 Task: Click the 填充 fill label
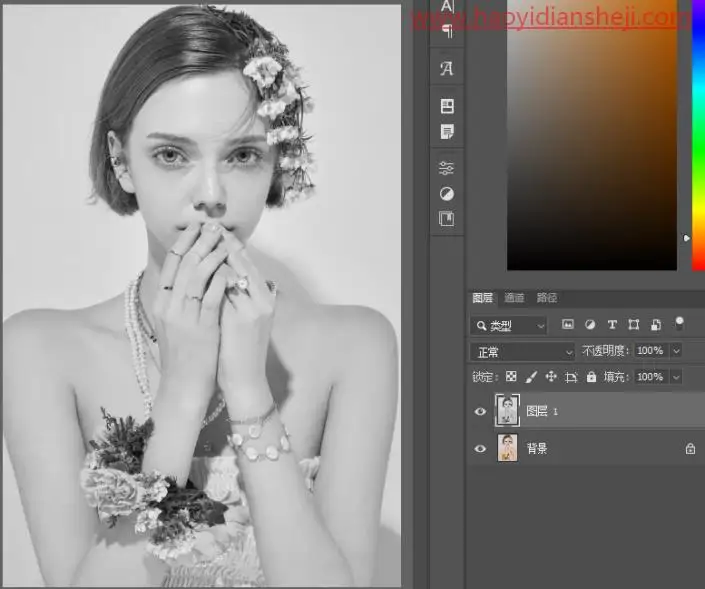point(614,377)
